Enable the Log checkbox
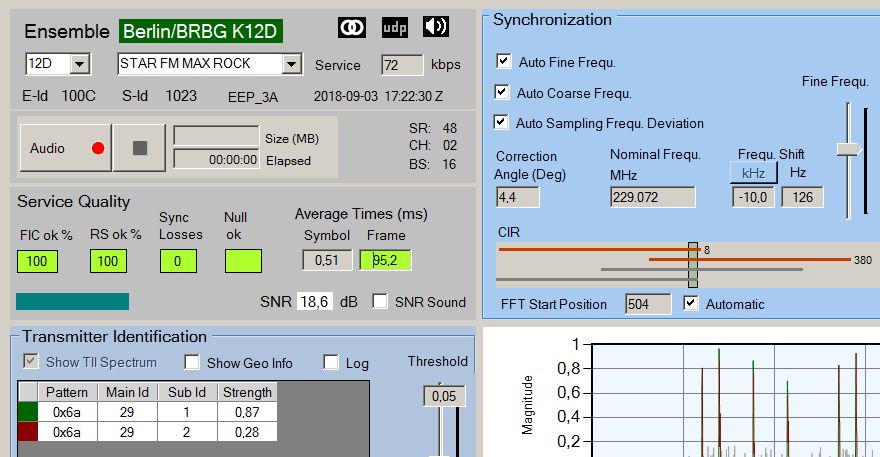Screen dimensions: 880x457 click(x=331, y=363)
